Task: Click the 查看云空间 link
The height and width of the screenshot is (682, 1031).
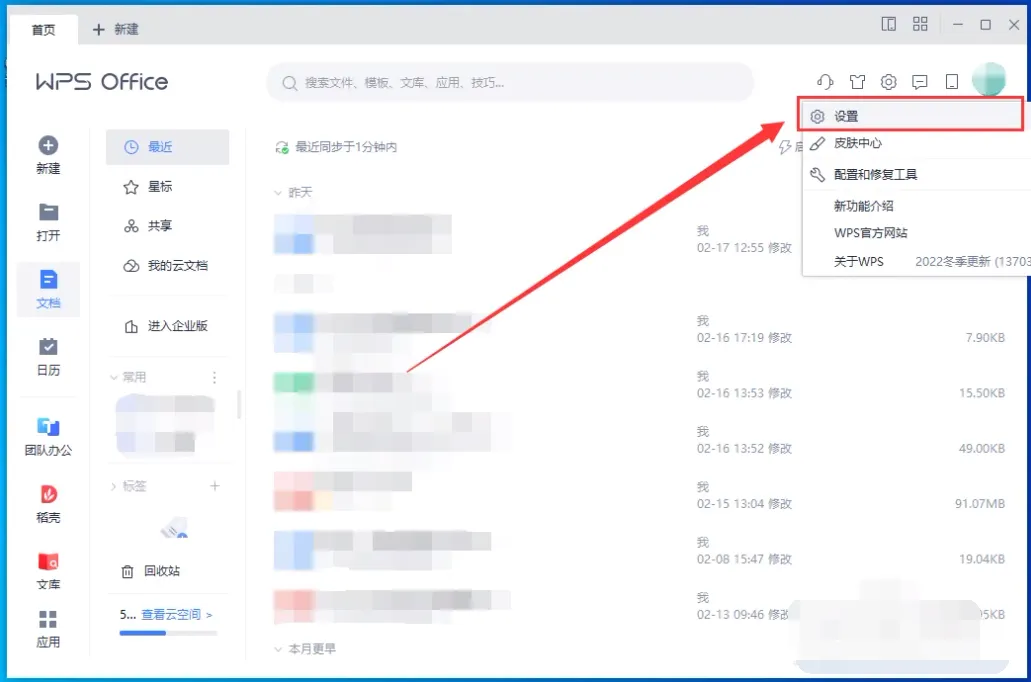Action: coord(177,615)
